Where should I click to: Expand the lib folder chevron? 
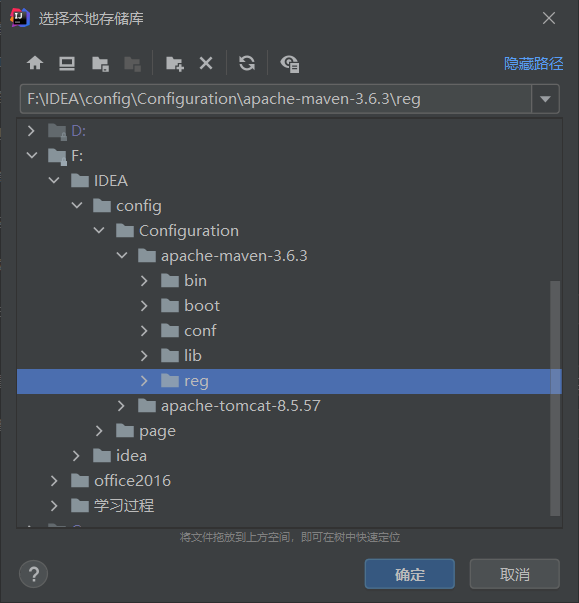(144, 356)
